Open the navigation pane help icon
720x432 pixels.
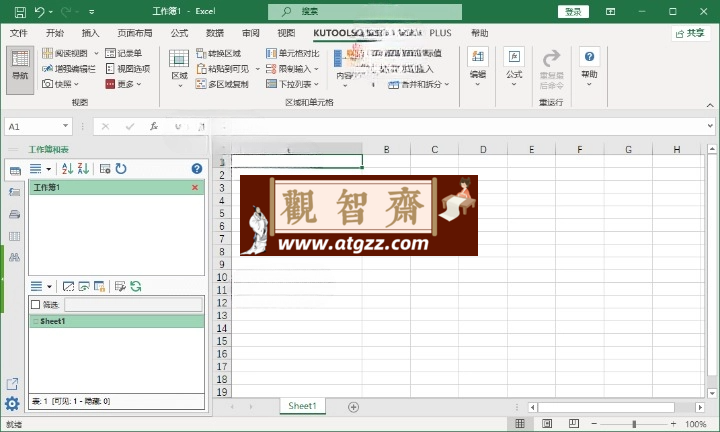[197, 169]
